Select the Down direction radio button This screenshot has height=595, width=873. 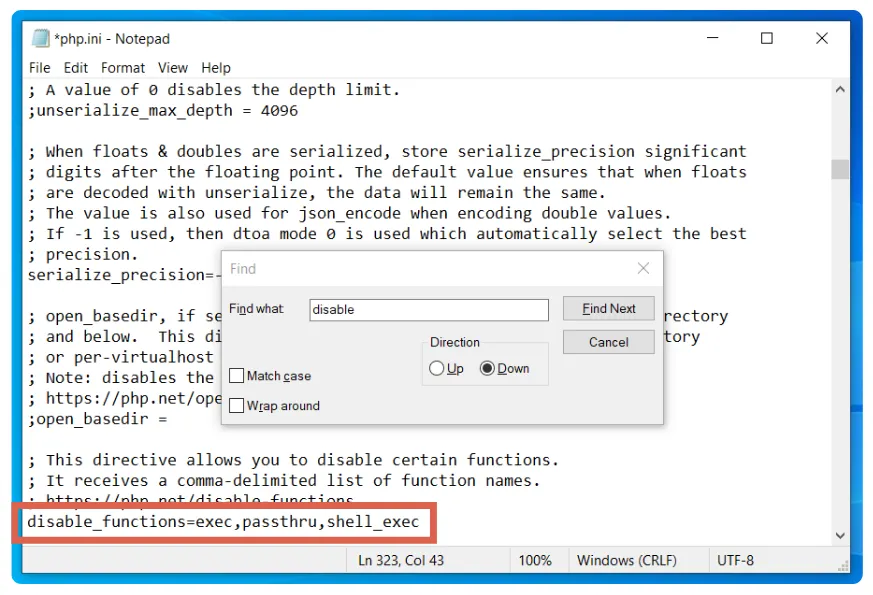pyautogui.click(x=488, y=368)
